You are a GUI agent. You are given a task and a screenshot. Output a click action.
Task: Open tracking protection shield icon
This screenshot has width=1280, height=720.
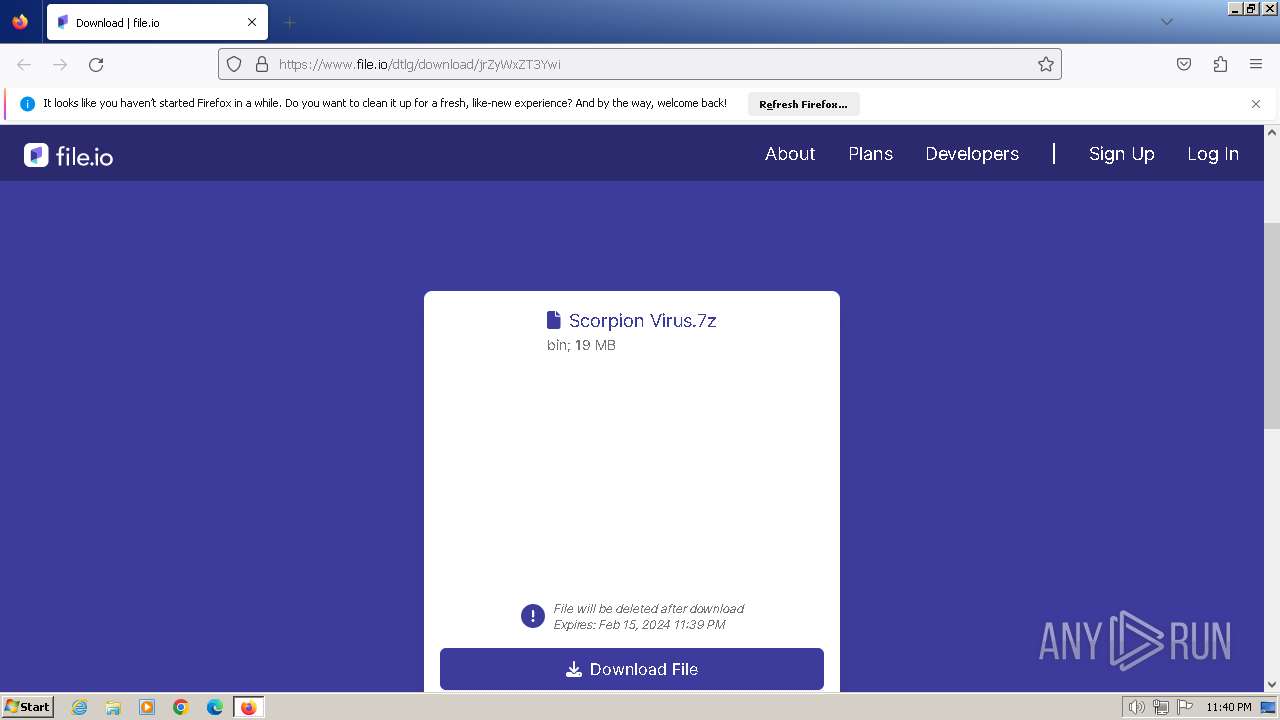coord(234,64)
